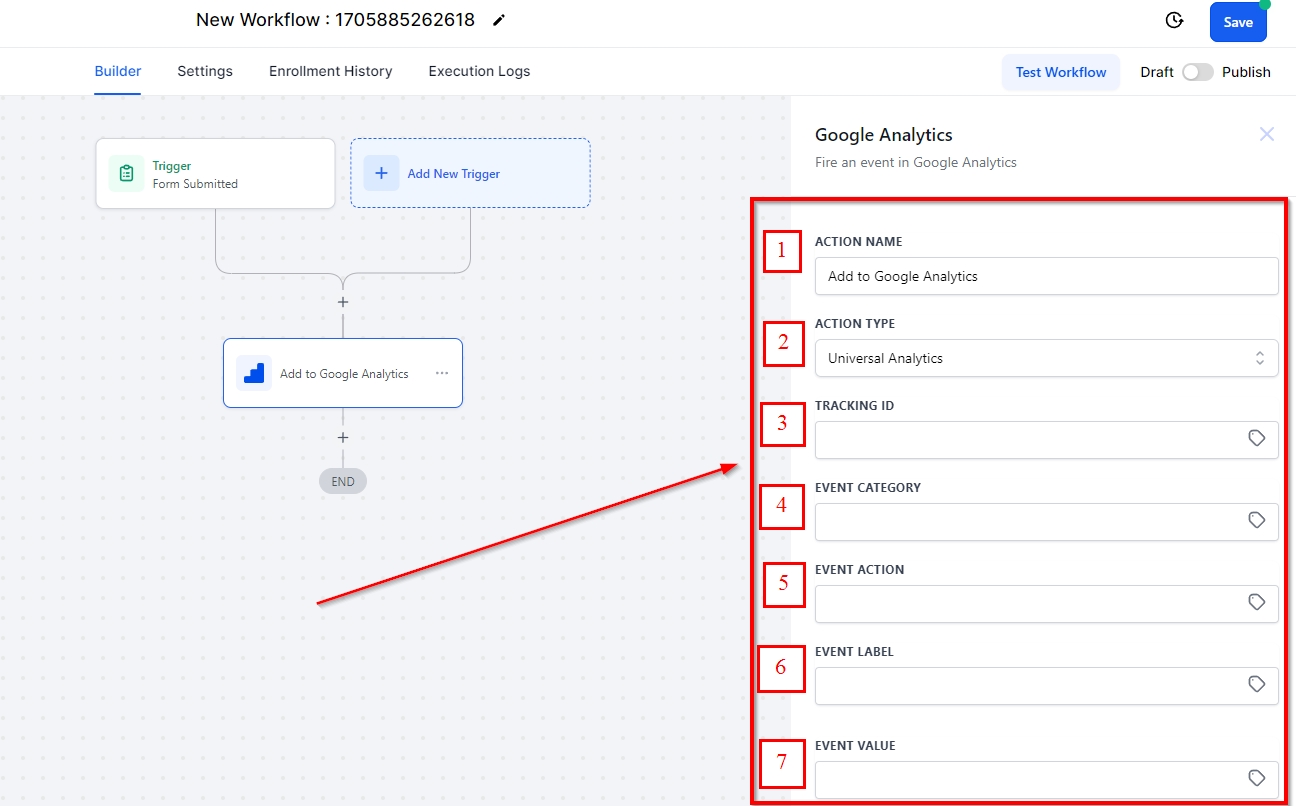Toggle the Draft/Publish switch
Image resolution: width=1296 pixels, height=806 pixels.
[x=1197, y=72]
